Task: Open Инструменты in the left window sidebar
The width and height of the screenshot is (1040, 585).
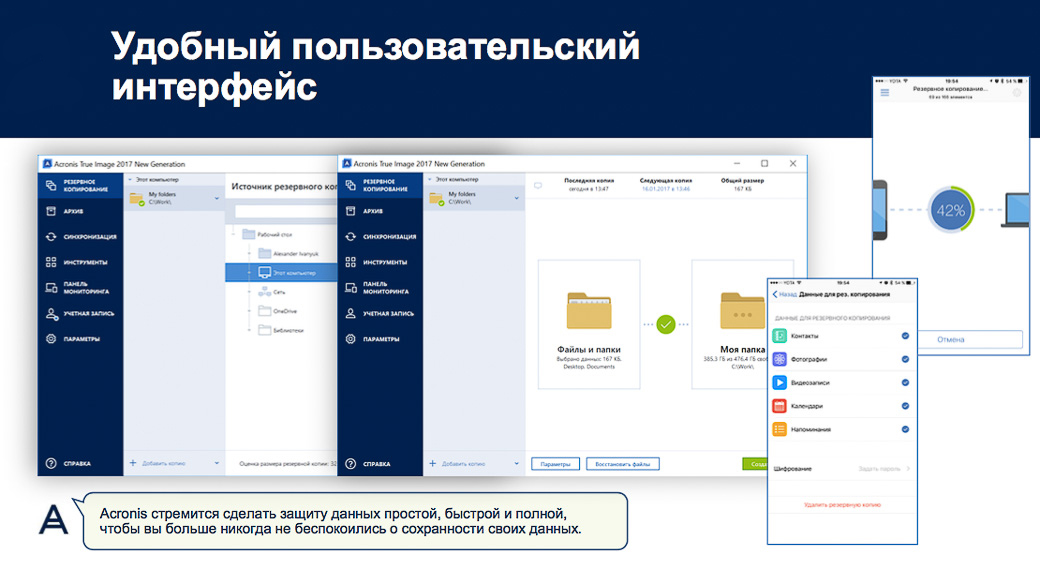Action: coord(80,262)
